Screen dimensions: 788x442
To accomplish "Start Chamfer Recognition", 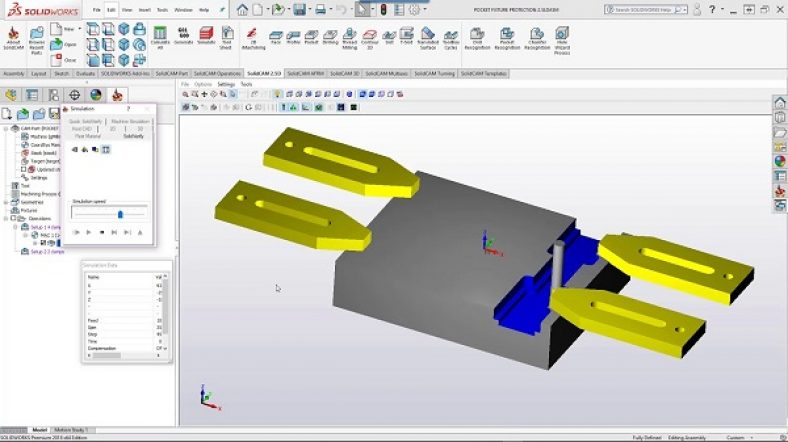I will click(x=537, y=39).
